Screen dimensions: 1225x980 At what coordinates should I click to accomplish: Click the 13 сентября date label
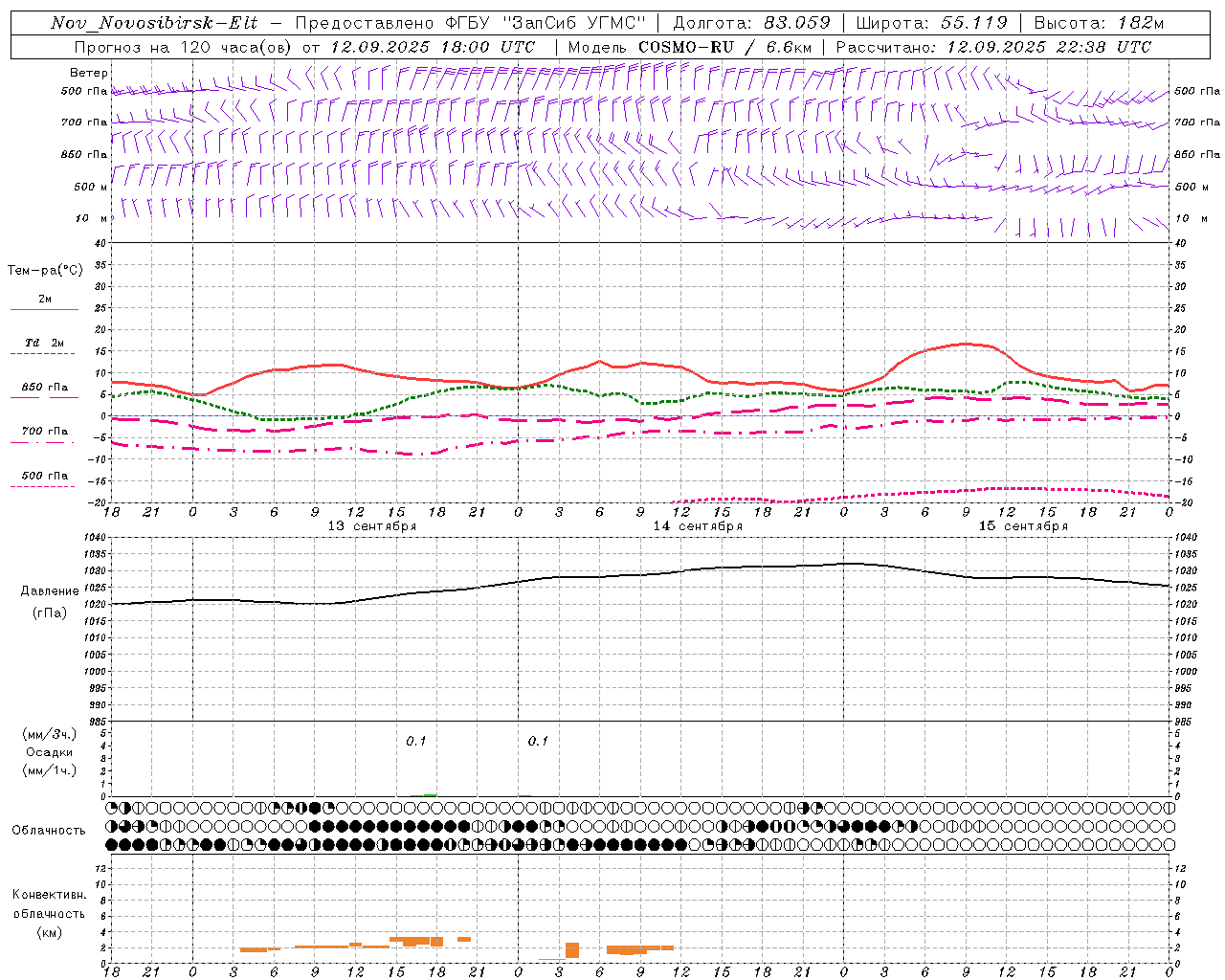point(372,526)
